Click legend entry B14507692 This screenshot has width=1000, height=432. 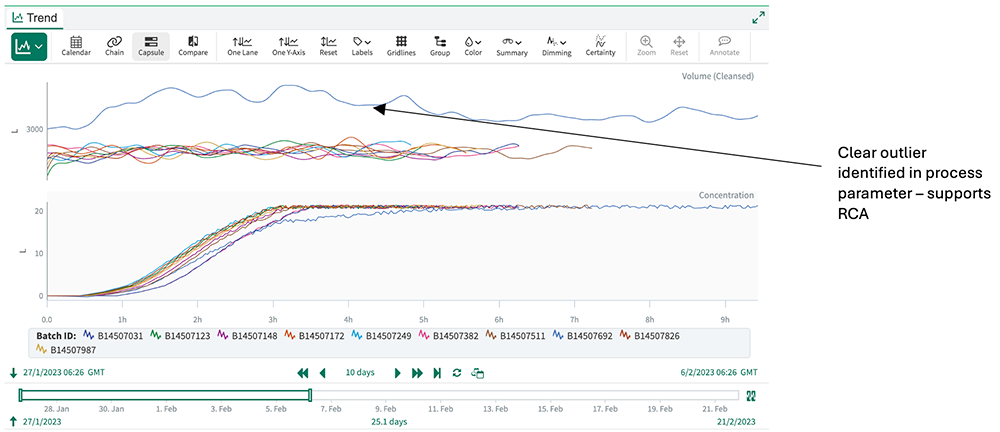[x=582, y=336]
